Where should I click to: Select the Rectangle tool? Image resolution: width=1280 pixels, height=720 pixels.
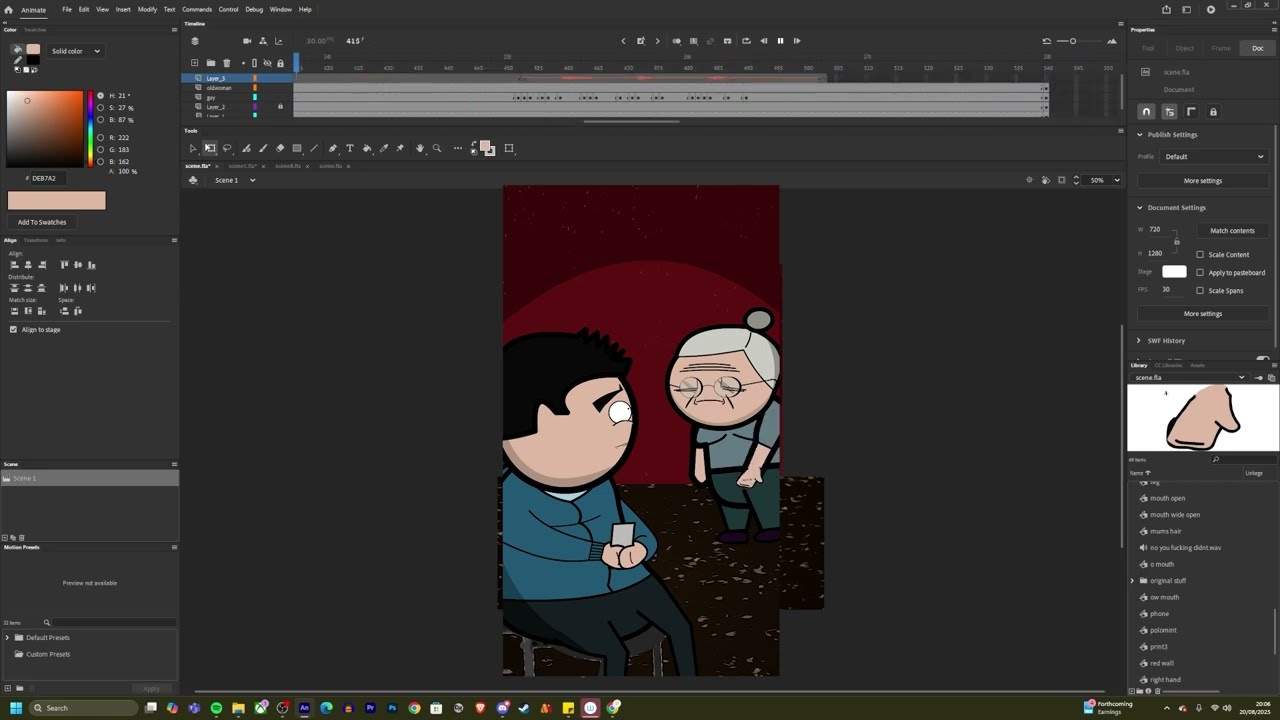pyautogui.click(x=297, y=148)
